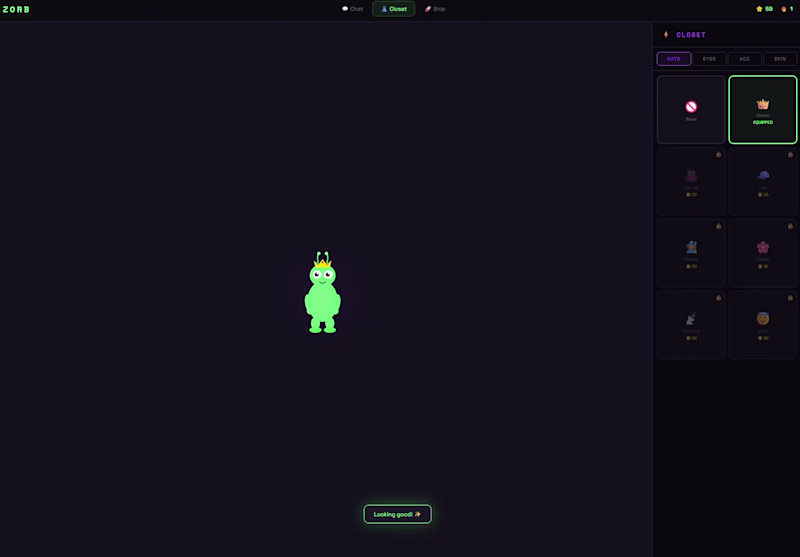The width and height of the screenshot is (800, 557).
Task: Select the equipped Crown hat
Action: point(763,110)
